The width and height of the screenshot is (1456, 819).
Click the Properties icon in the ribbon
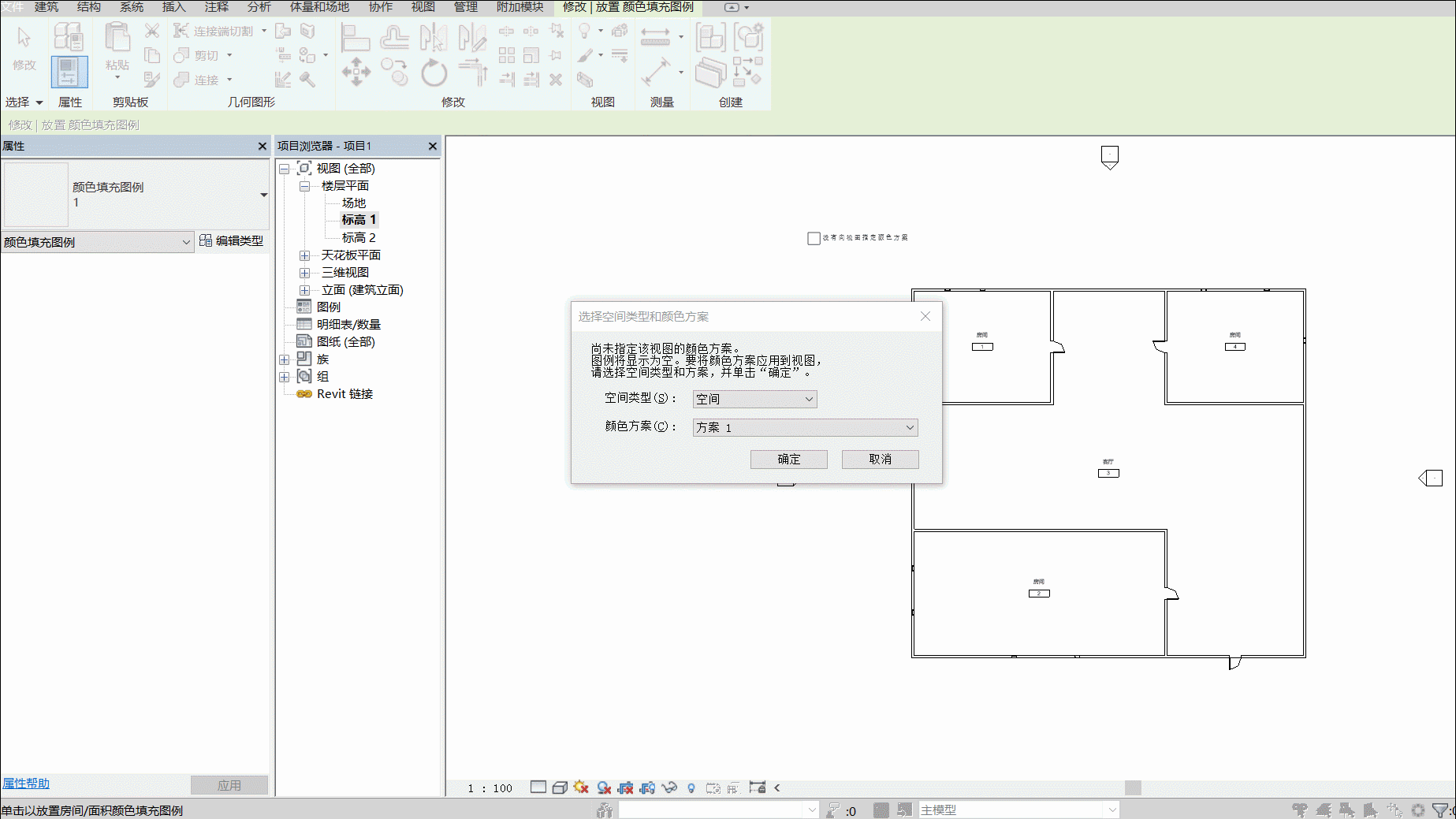pyautogui.click(x=69, y=72)
